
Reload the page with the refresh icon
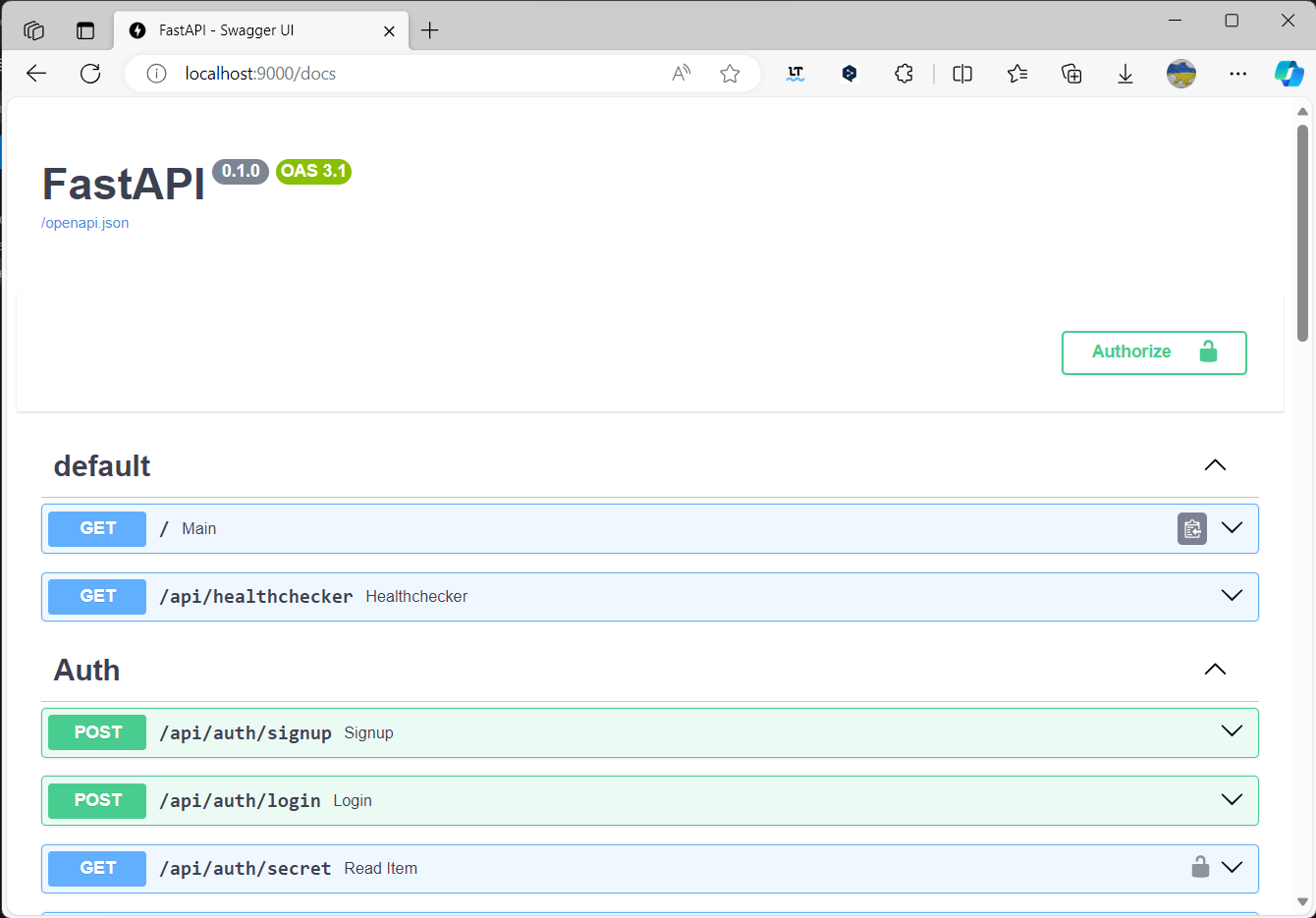90,74
